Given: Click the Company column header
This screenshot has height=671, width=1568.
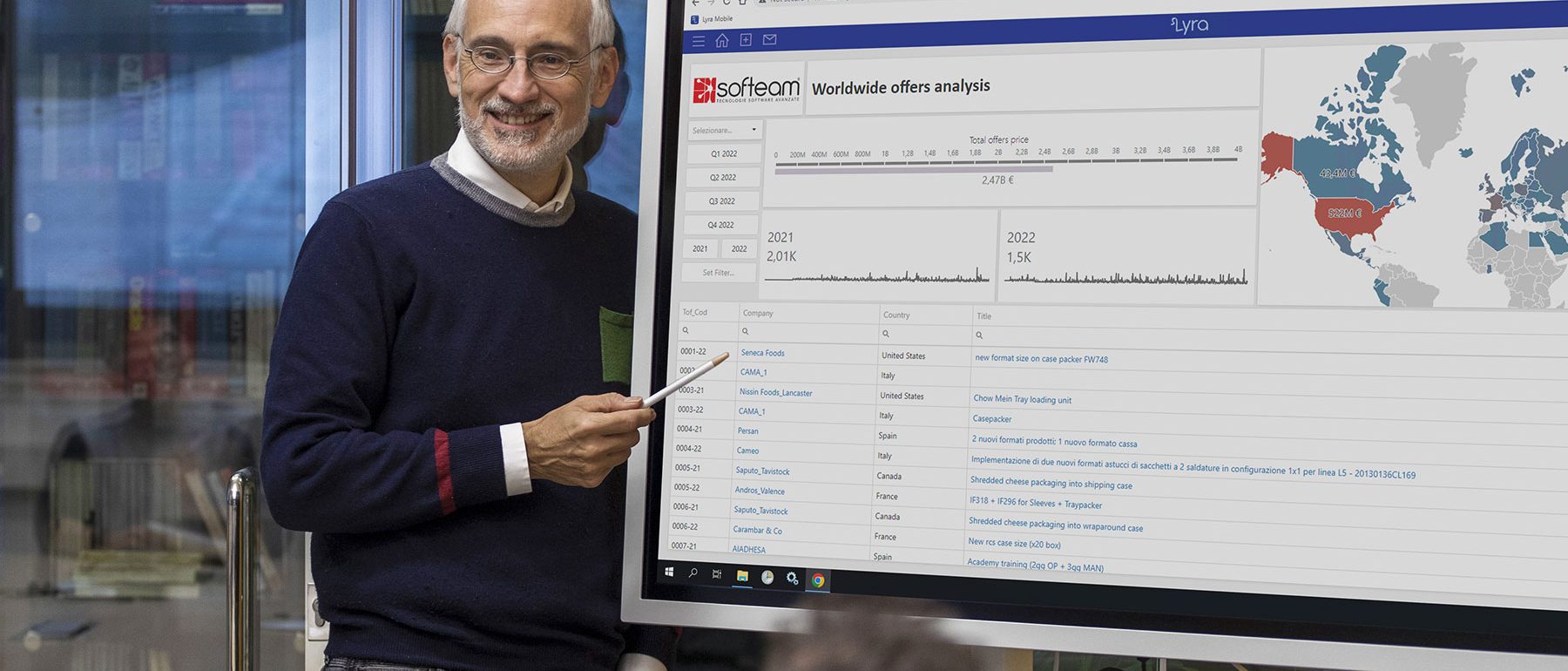Looking at the screenshot, I should (758, 313).
